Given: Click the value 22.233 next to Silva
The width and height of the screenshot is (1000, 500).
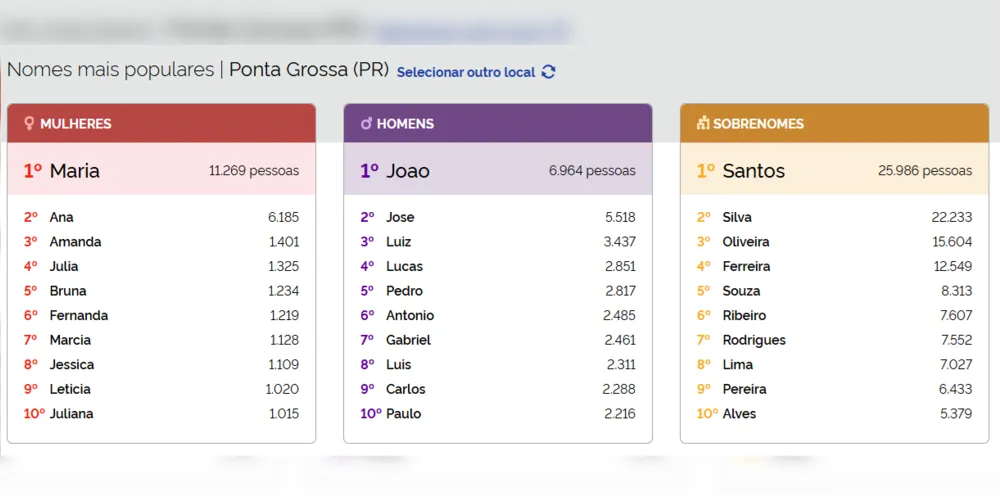Looking at the screenshot, I should click(x=952, y=217).
